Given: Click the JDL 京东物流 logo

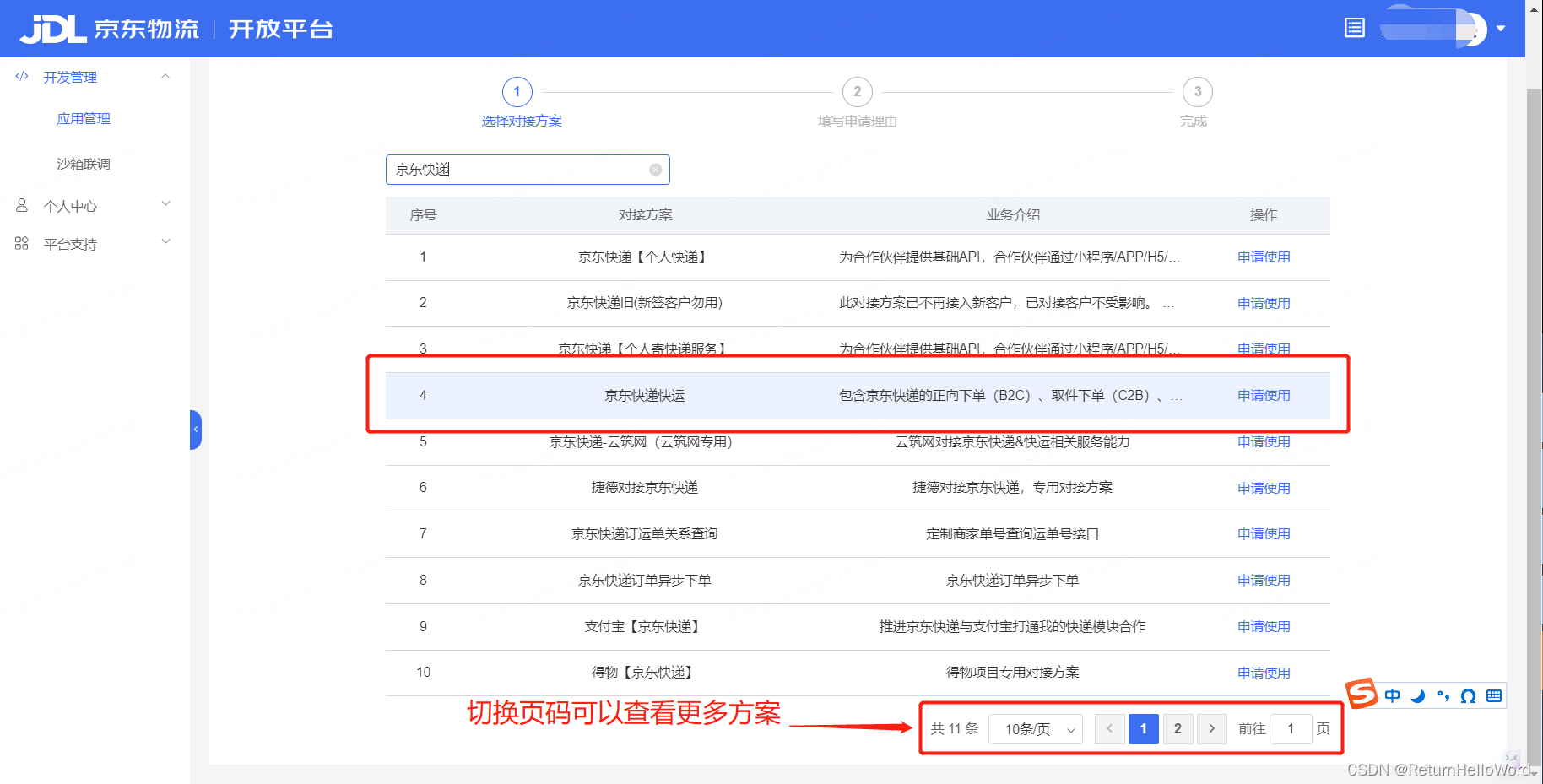Looking at the screenshot, I should point(110,29).
